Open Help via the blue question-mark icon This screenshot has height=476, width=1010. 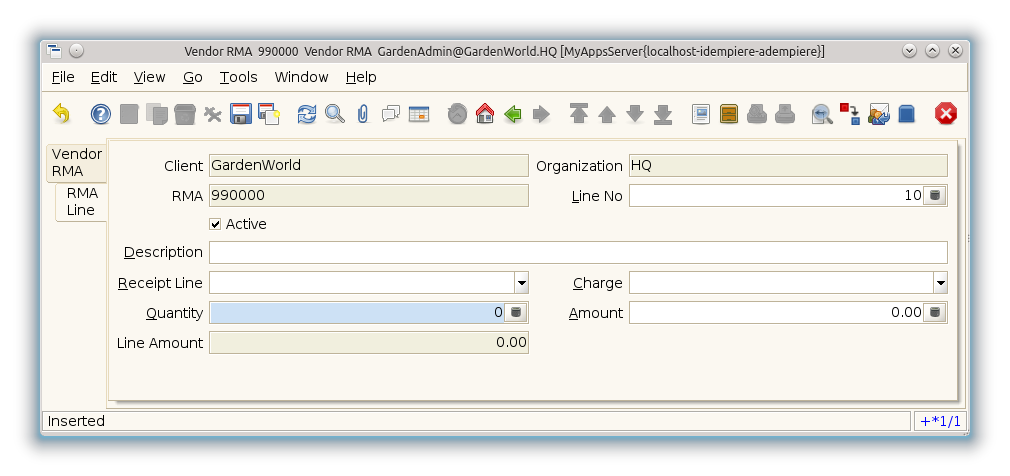click(100, 114)
